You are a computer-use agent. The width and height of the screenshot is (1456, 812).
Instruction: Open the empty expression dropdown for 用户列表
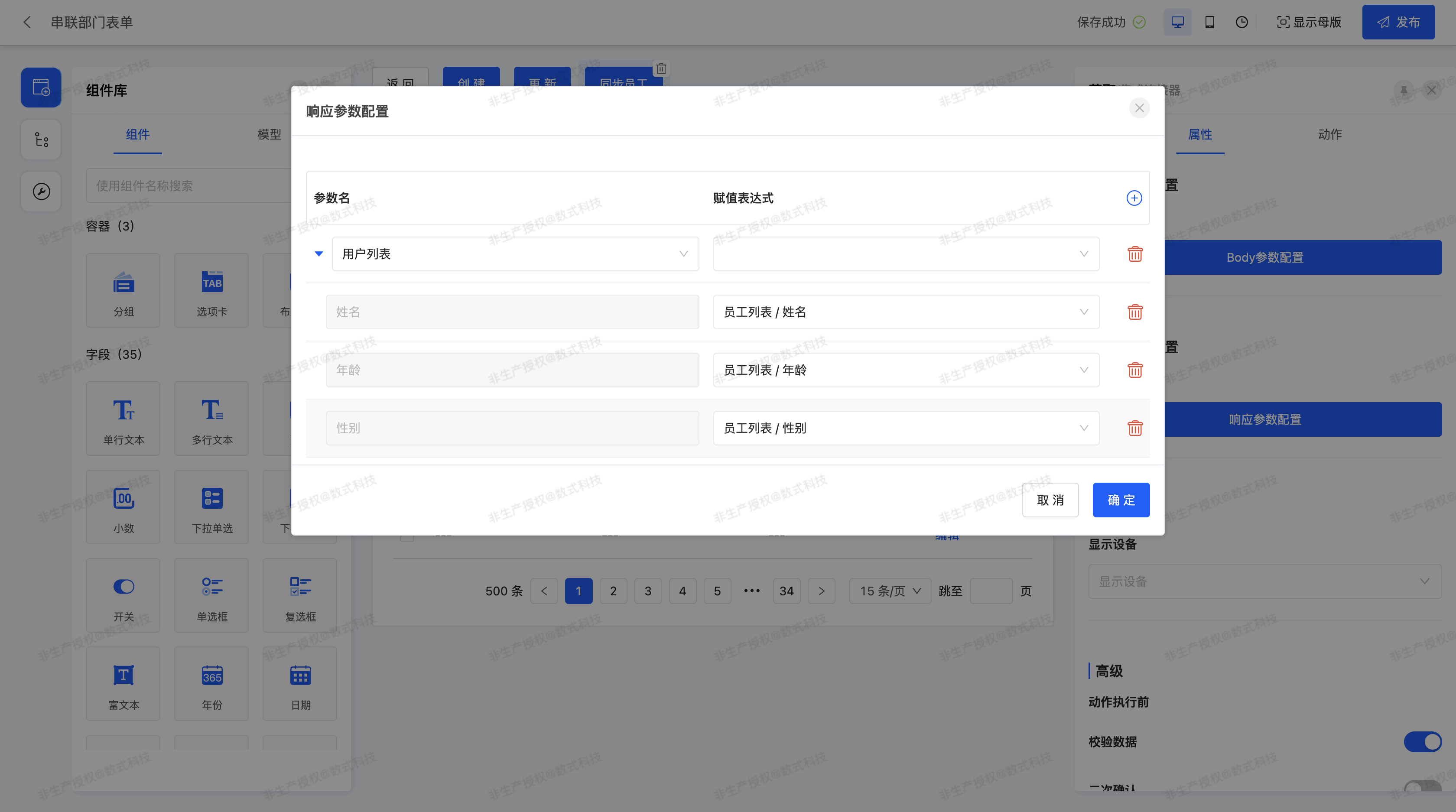906,254
